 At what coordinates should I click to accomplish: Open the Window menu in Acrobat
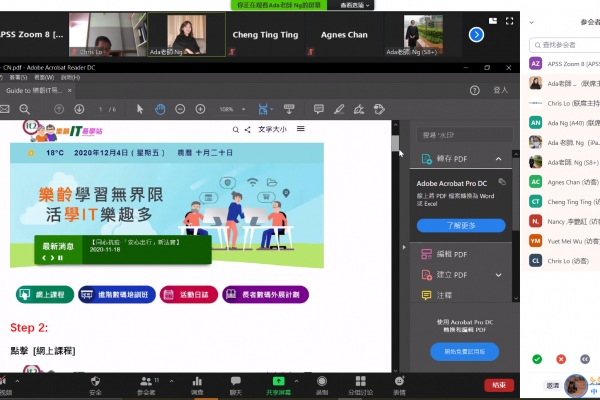point(44,77)
